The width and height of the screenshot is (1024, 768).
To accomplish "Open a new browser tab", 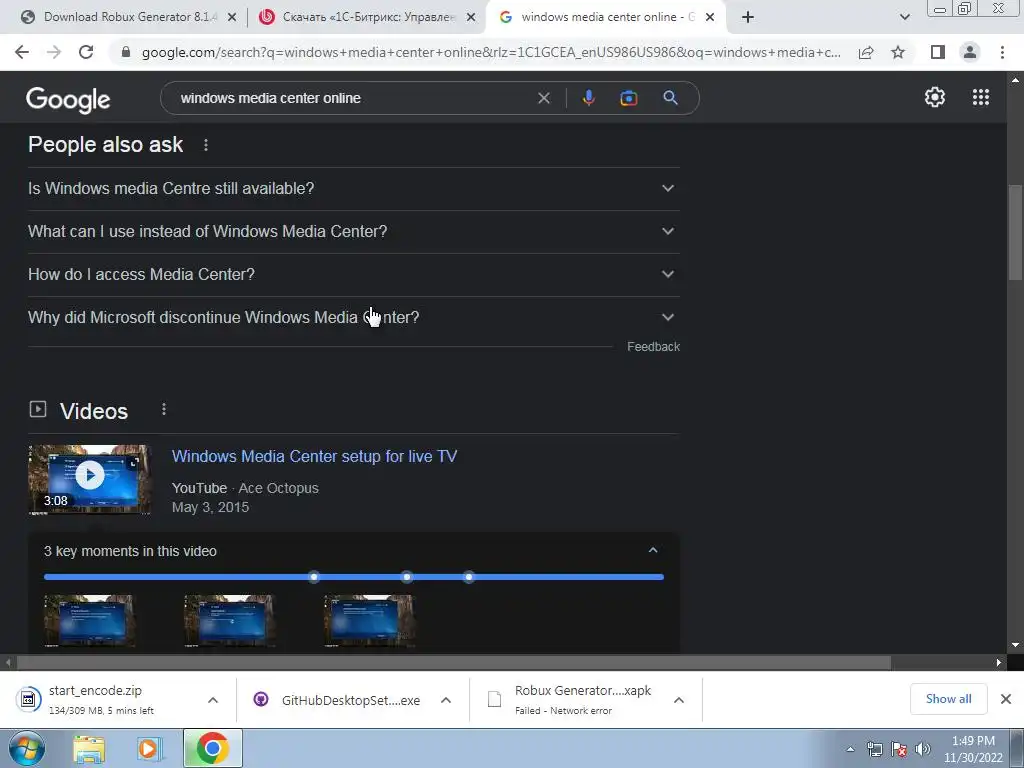I will click(x=748, y=18).
